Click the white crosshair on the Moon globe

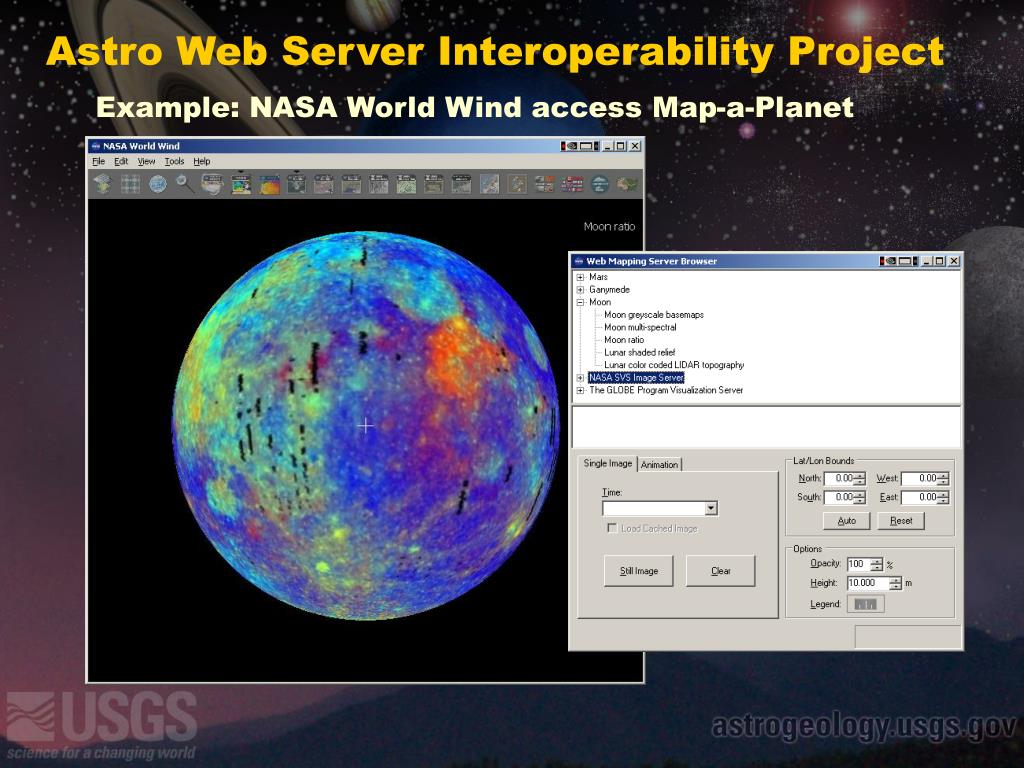(x=366, y=426)
